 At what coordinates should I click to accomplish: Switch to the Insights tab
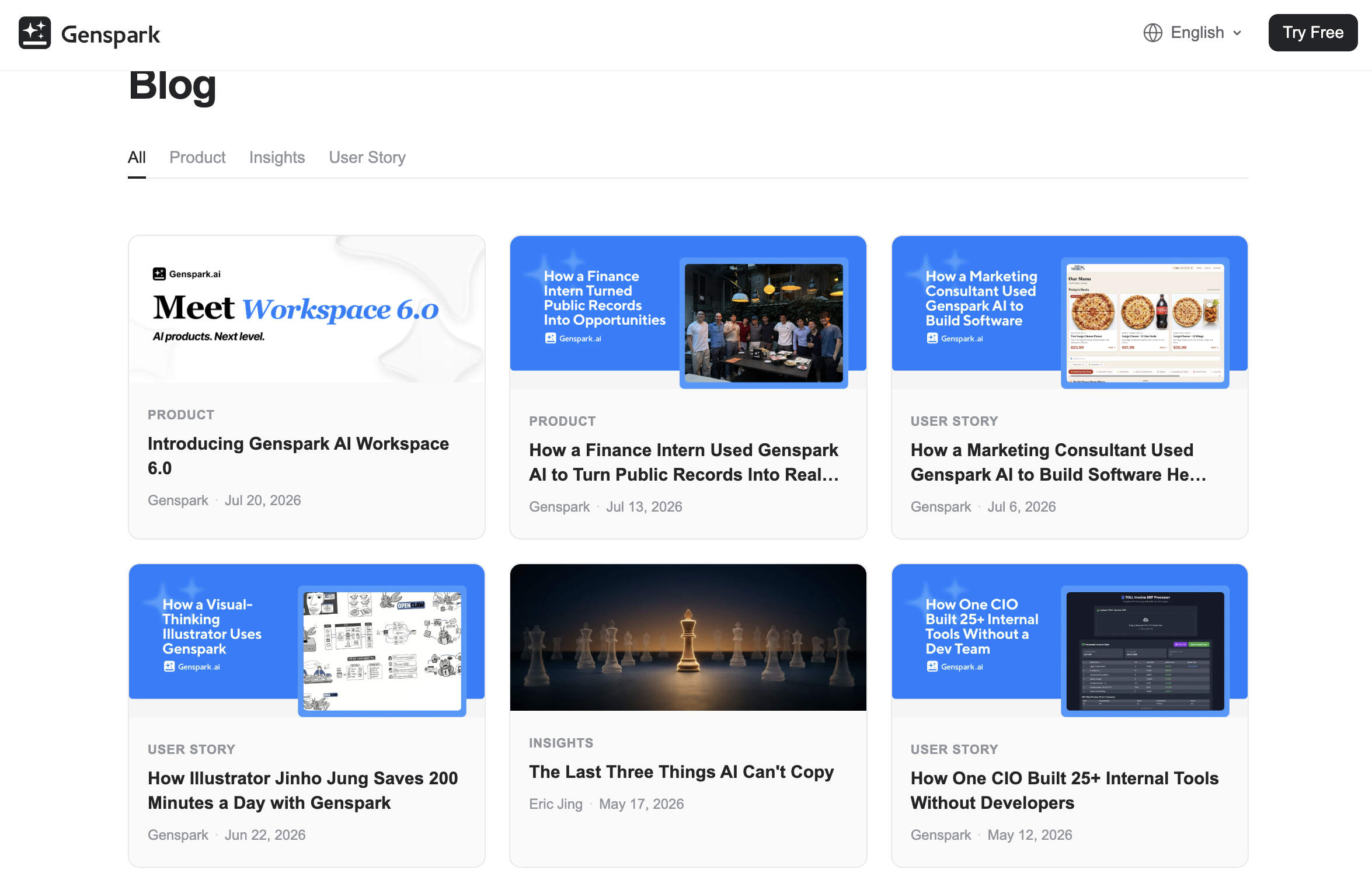coord(277,157)
